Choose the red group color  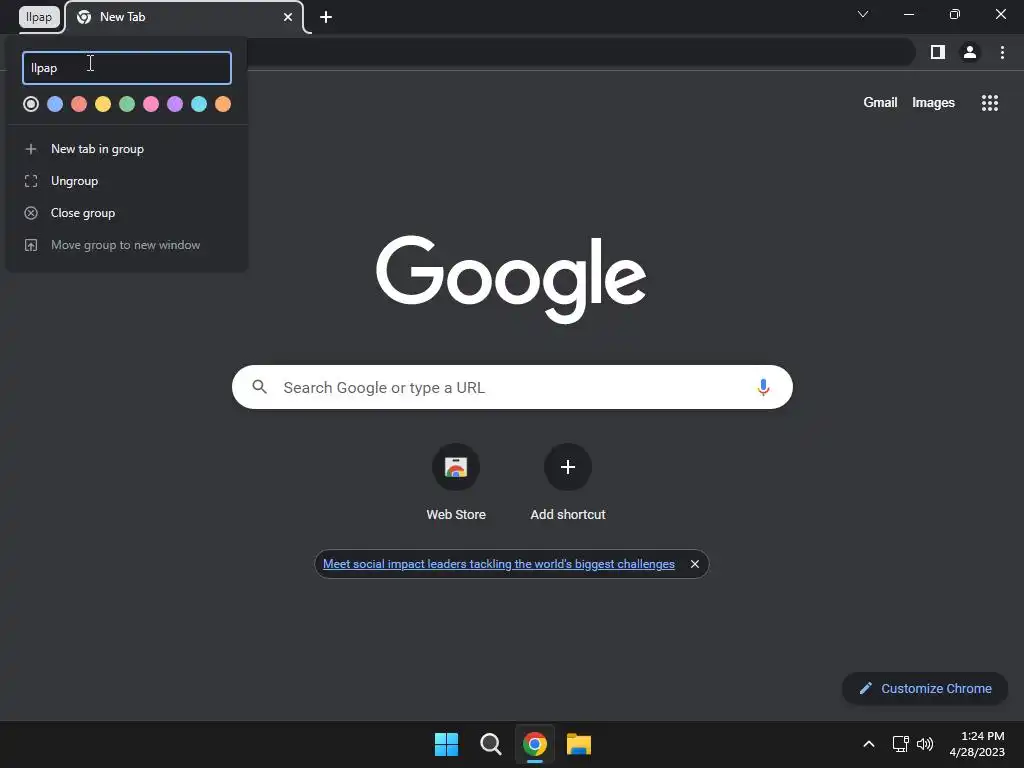click(79, 104)
